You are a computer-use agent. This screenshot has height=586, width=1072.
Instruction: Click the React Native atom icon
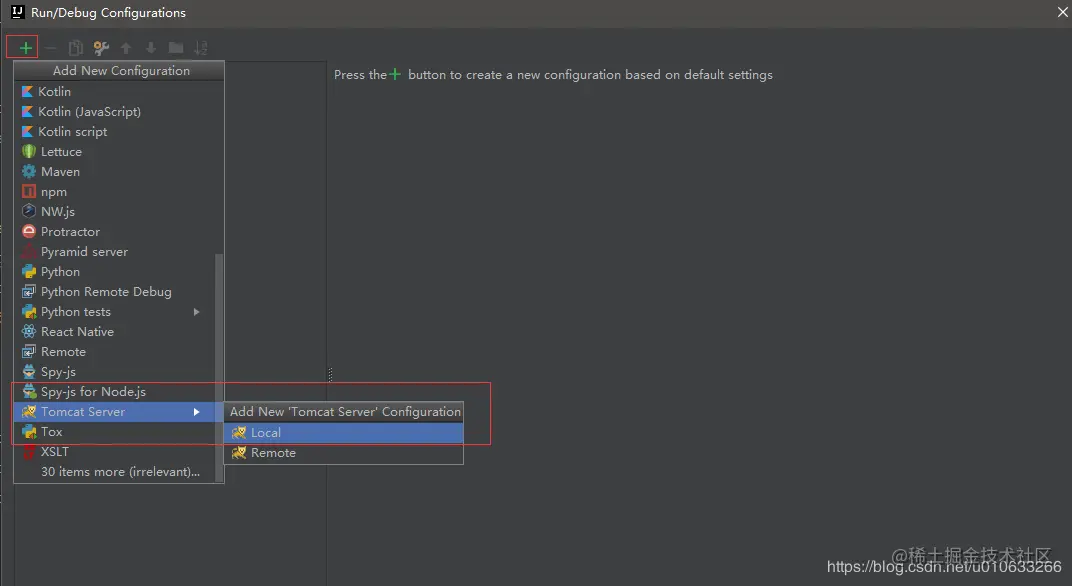(x=29, y=332)
